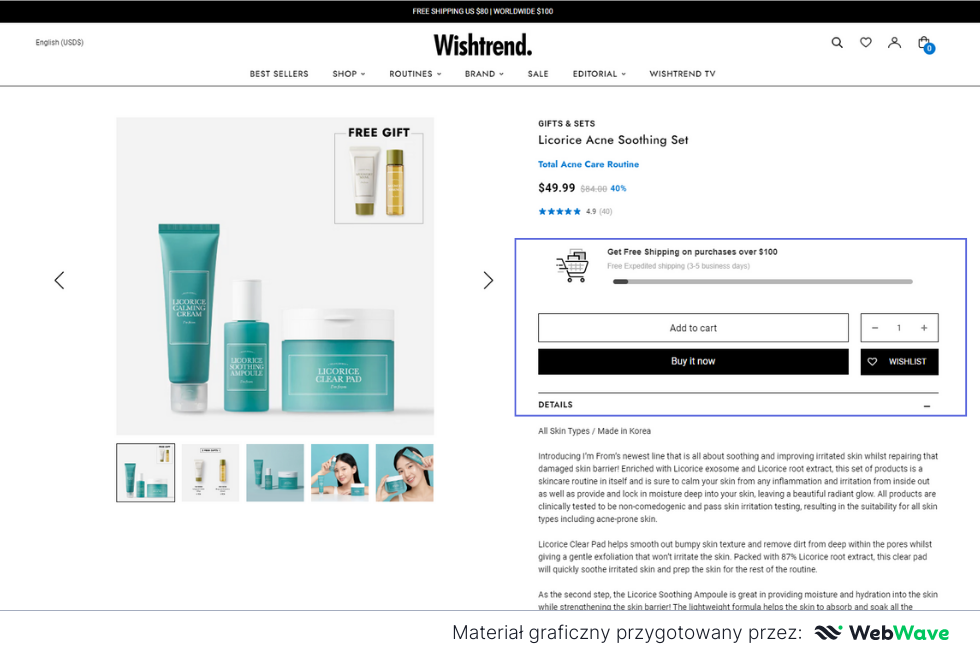Open the SALE menu item
980x652 pixels.
click(x=538, y=74)
